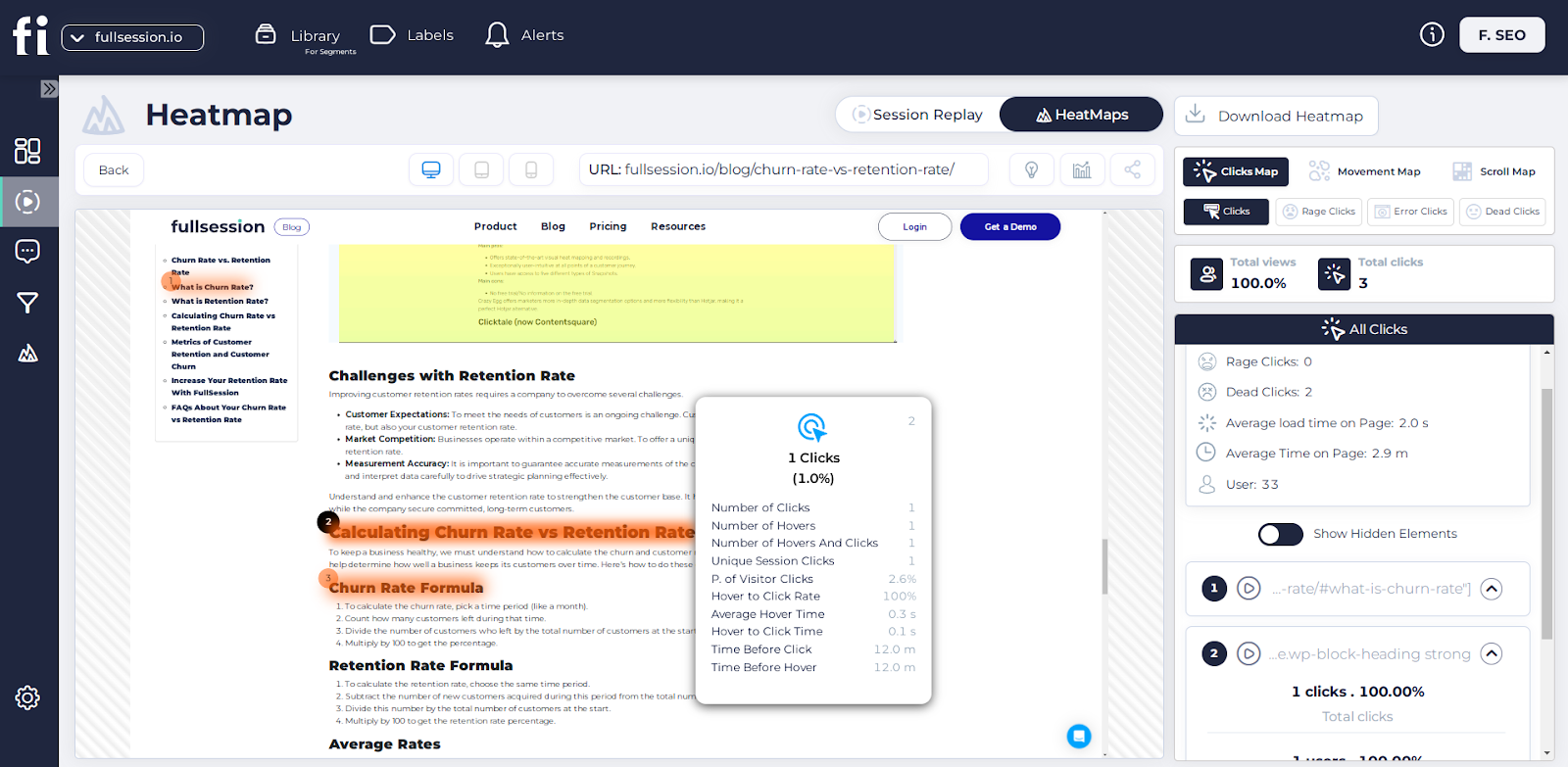Click 'What is Retention Rate?' in contents

(x=220, y=301)
